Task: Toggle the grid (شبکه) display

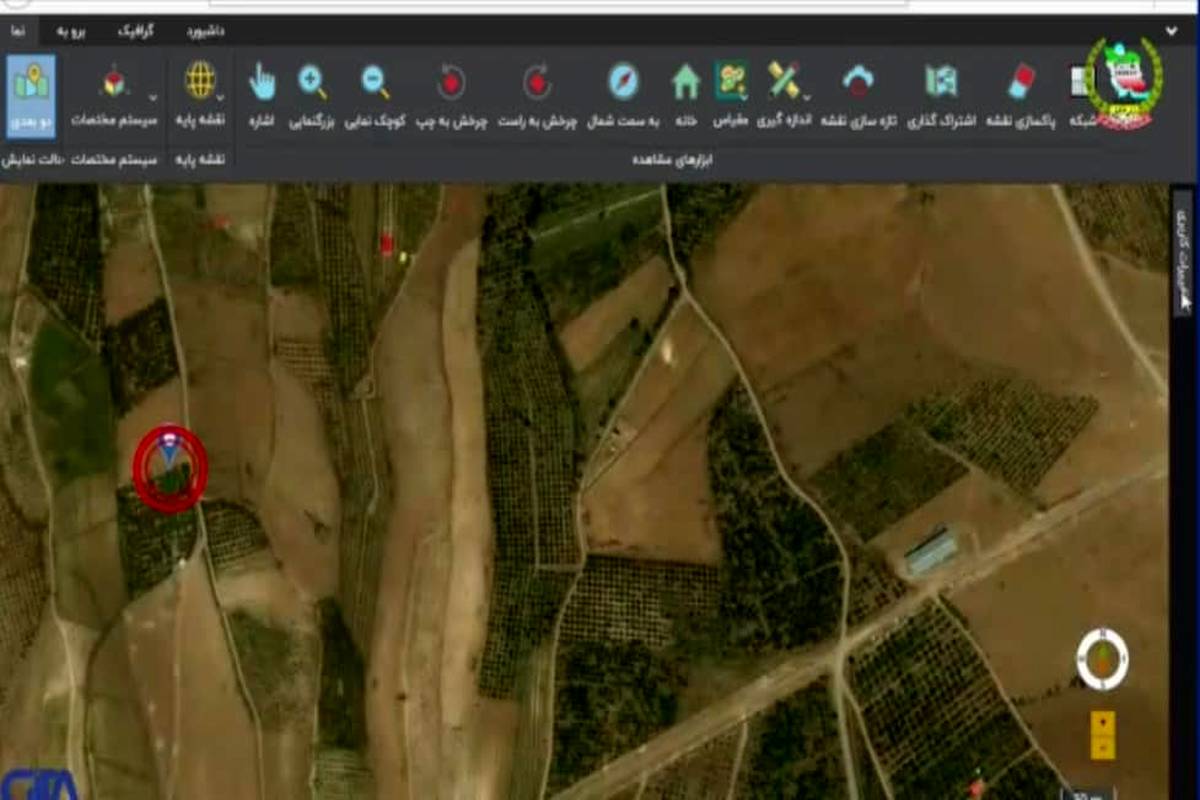Action: click(1078, 82)
